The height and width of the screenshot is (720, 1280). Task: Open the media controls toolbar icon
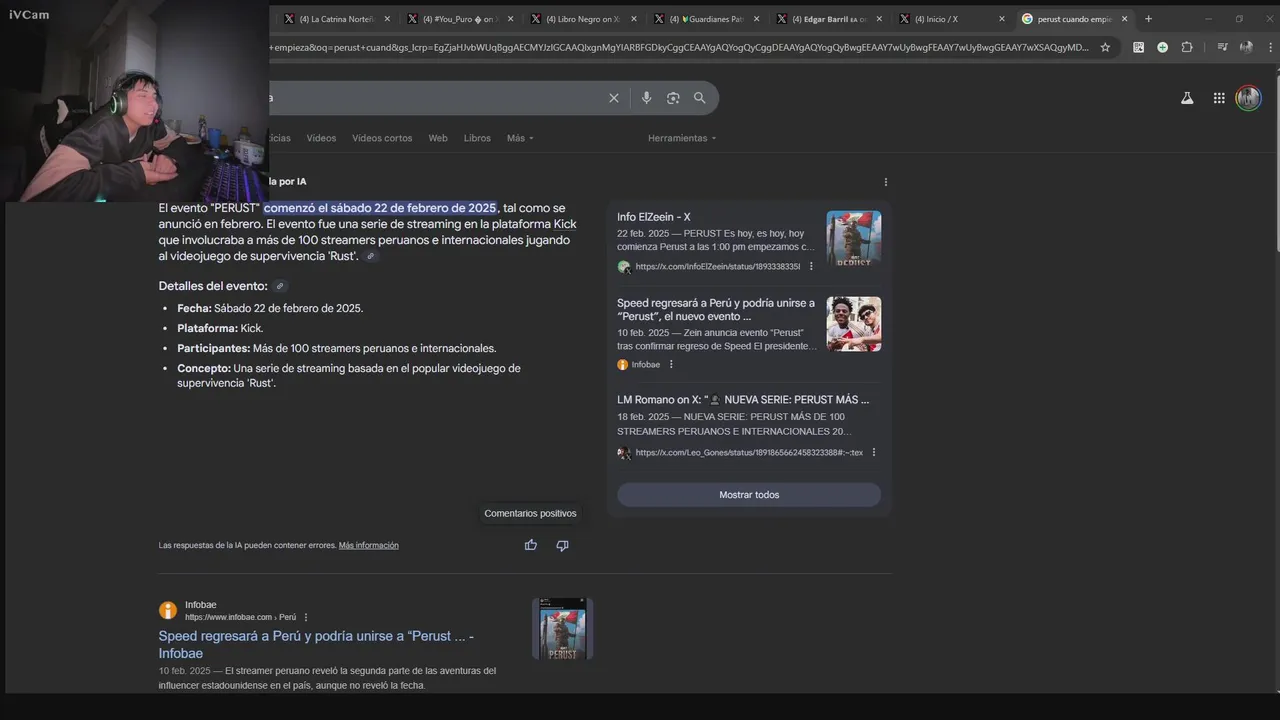tap(1222, 47)
